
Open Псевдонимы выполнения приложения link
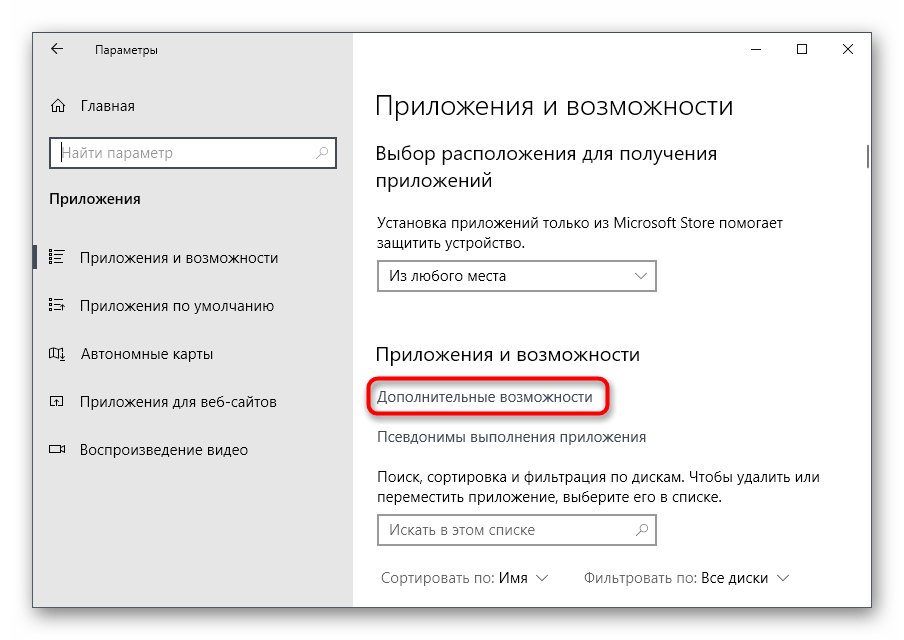point(511,437)
